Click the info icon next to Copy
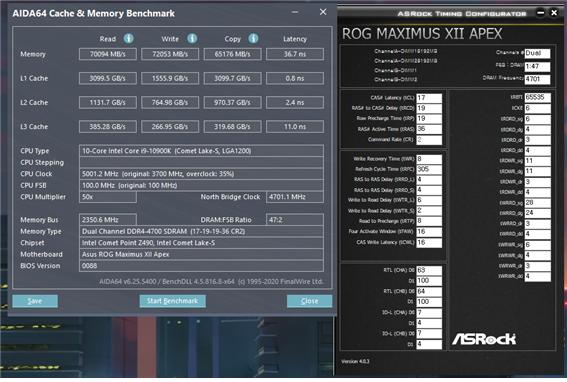This screenshot has width=567, height=382. [253, 38]
